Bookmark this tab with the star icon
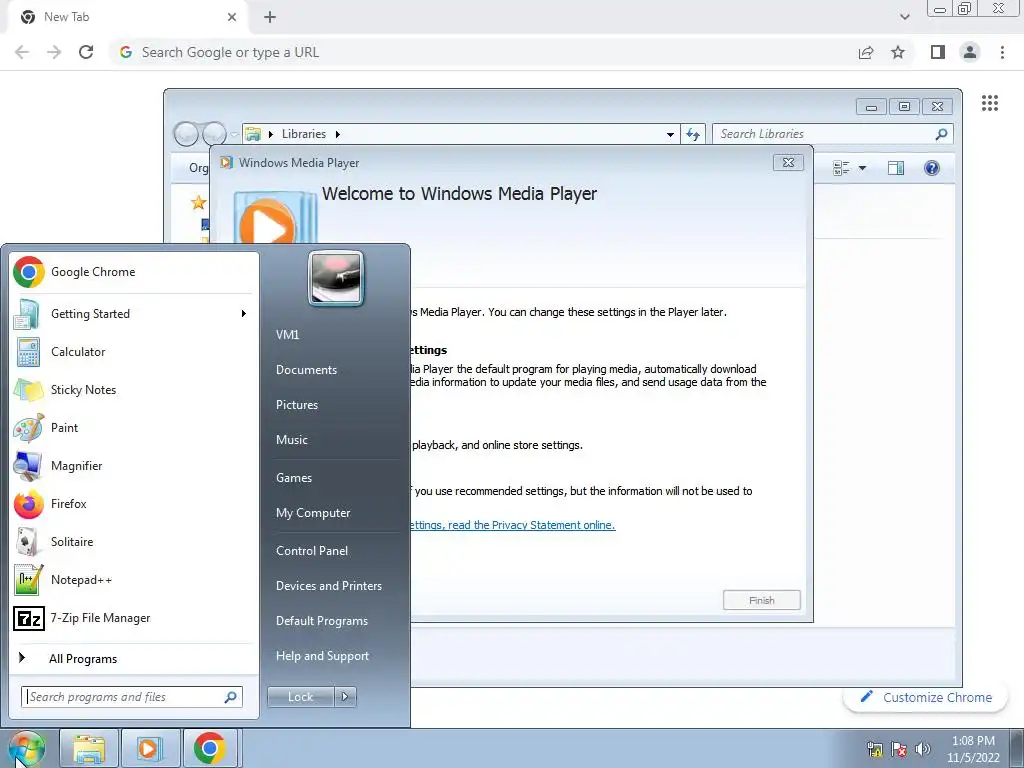The image size is (1024, 768). 898,52
